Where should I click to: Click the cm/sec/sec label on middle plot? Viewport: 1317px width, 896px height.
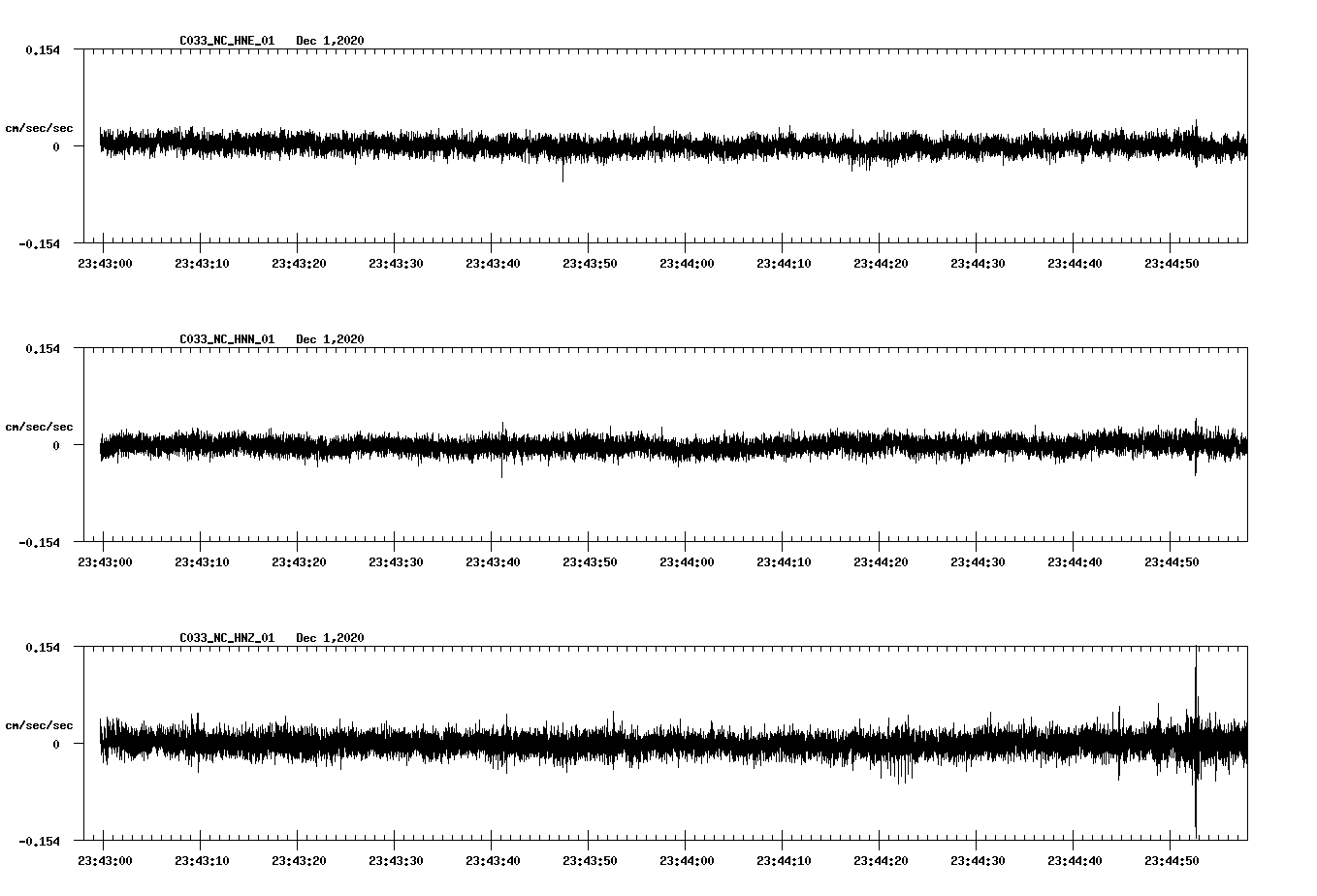pyautogui.click(x=40, y=426)
